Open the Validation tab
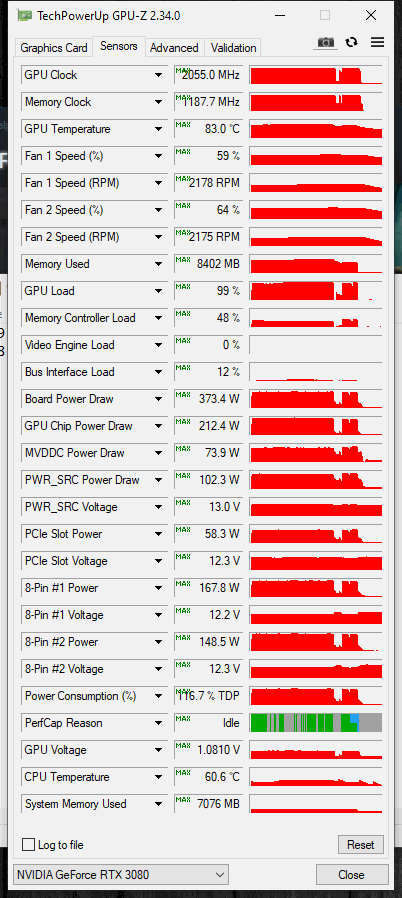This screenshot has height=898, width=402. coord(233,48)
